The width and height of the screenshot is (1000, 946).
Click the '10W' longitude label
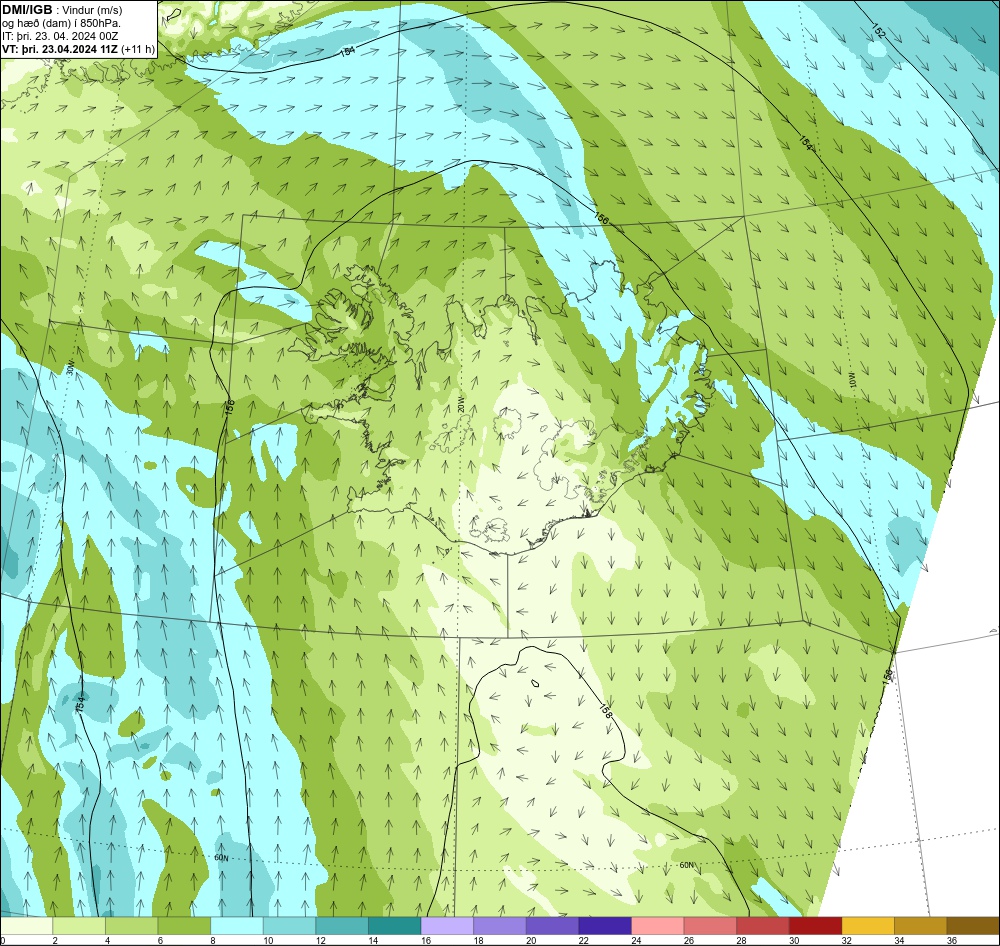tap(852, 381)
